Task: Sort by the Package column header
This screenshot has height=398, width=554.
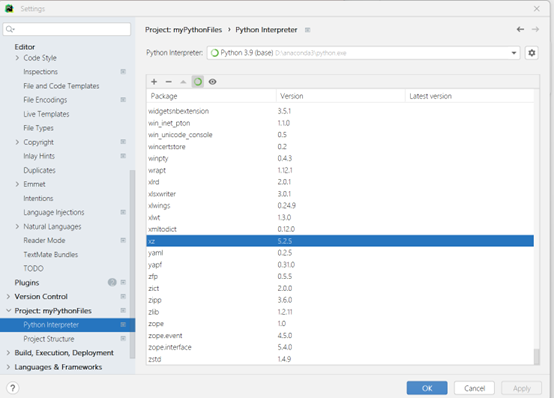Action: coord(211,96)
